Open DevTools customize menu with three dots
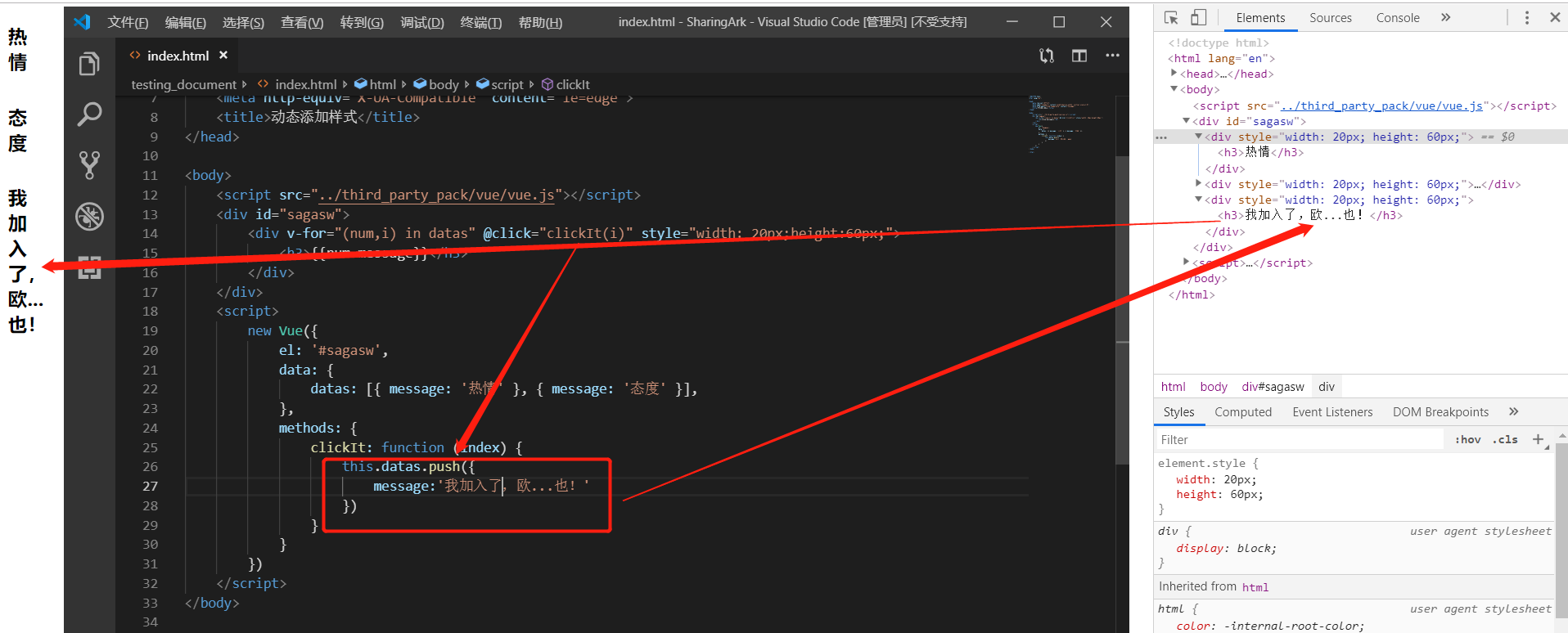Screen dimensions: 1568x633 [1526, 17]
